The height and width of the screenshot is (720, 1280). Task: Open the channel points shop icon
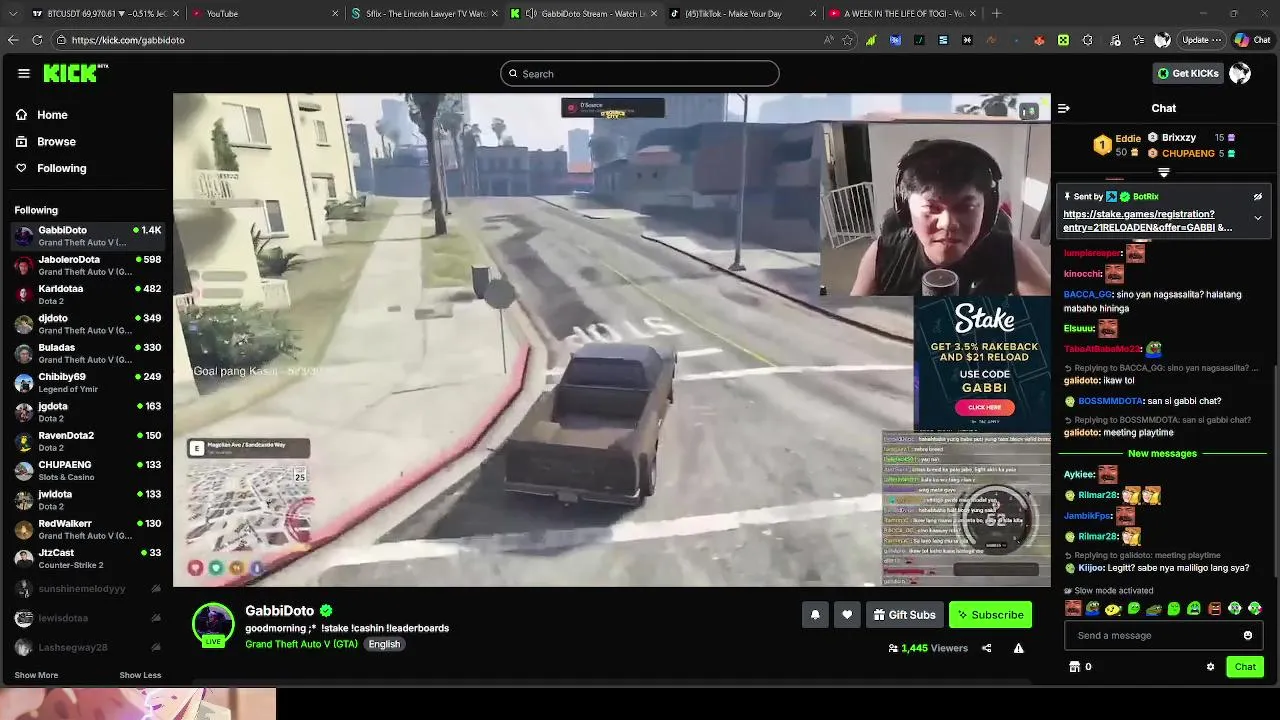point(1074,667)
